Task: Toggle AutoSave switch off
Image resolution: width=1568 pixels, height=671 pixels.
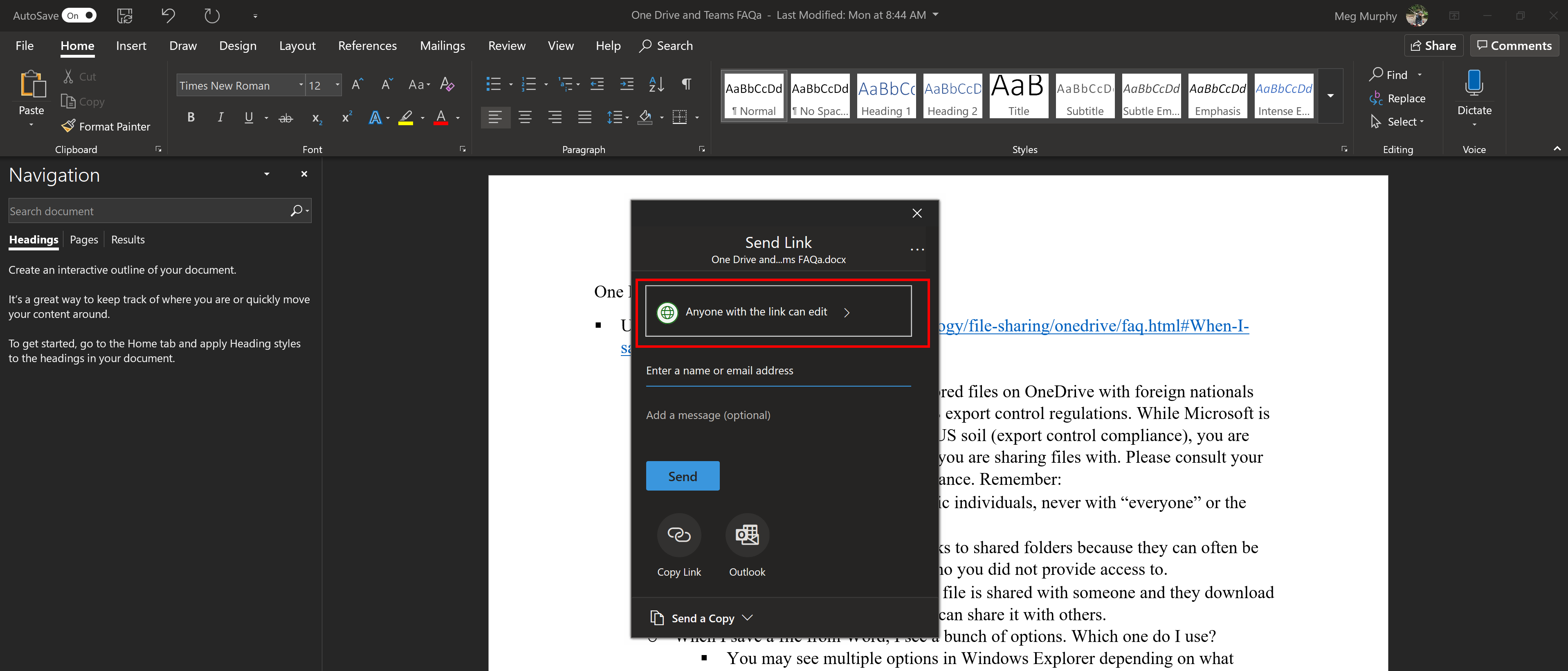Action: [x=79, y=15]
